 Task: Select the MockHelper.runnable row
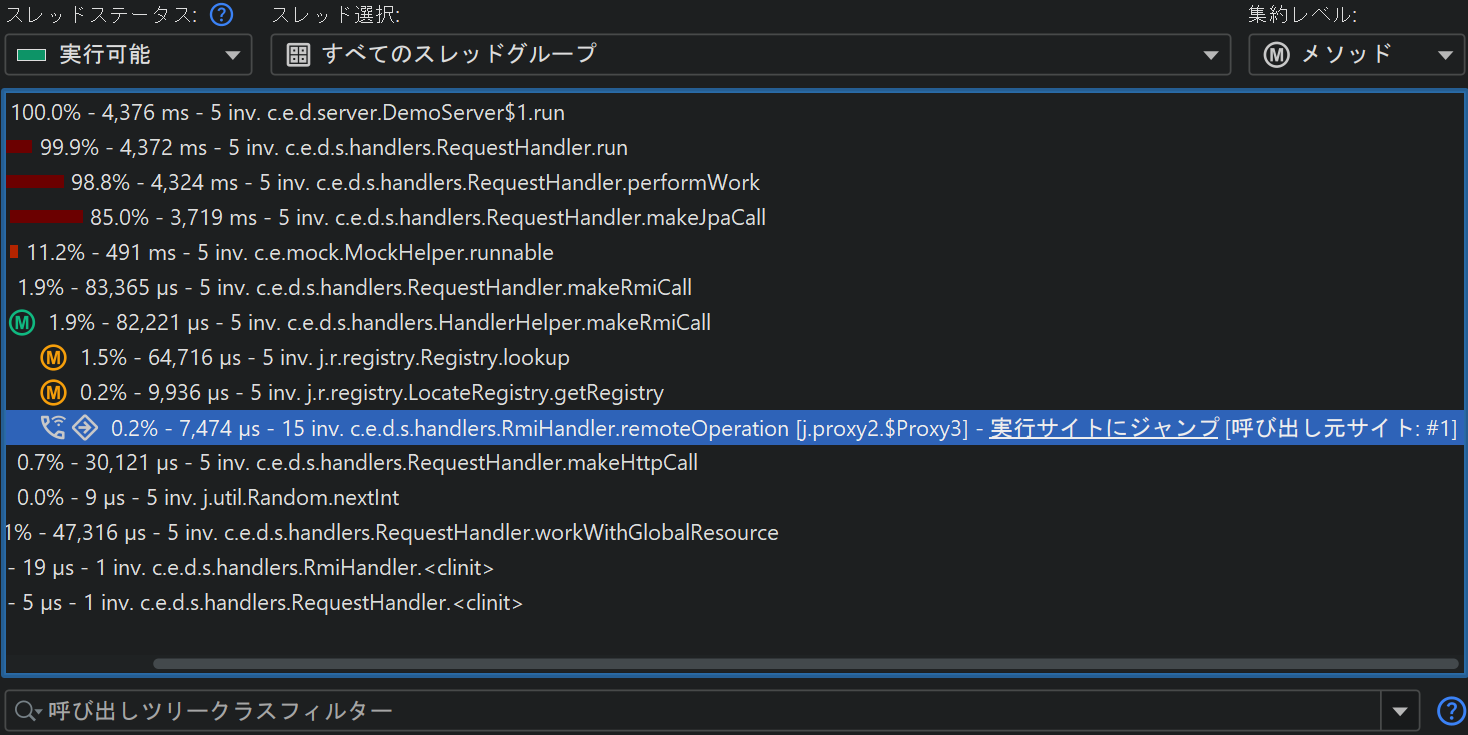pos(290,253)
